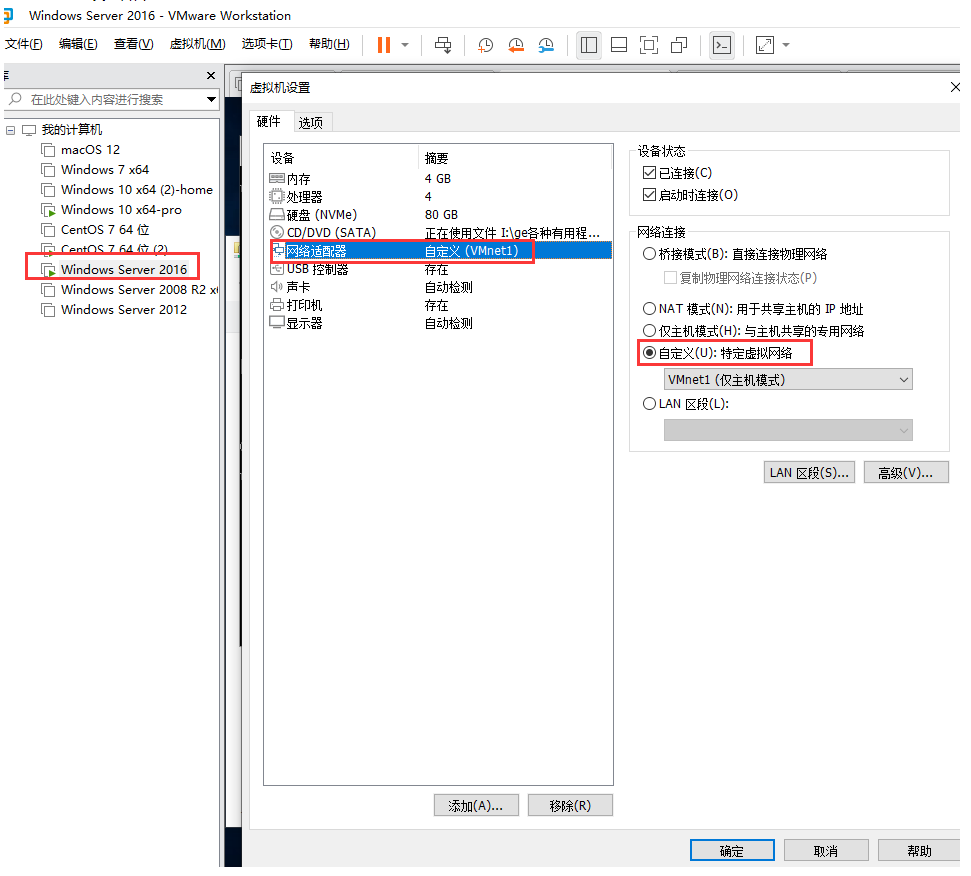971x876 pixels.
Task: Select LAN 区段(L) radio button
Action: pyautogui.click(x=649, y=404)
